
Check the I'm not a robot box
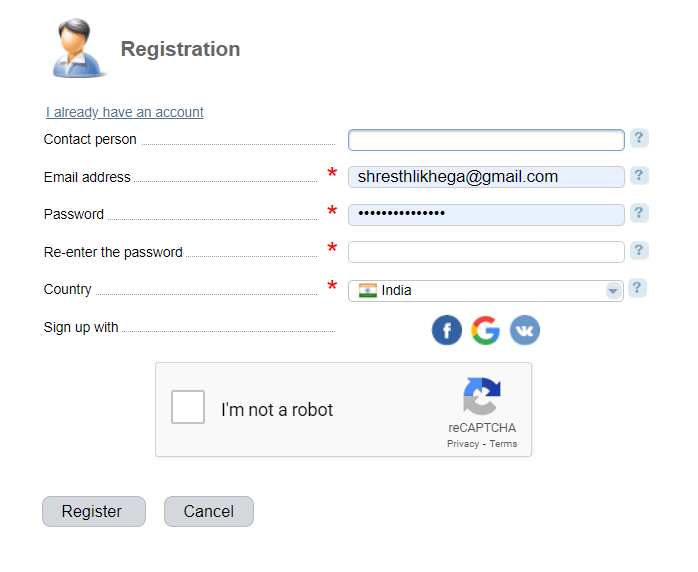coord(188,408)
